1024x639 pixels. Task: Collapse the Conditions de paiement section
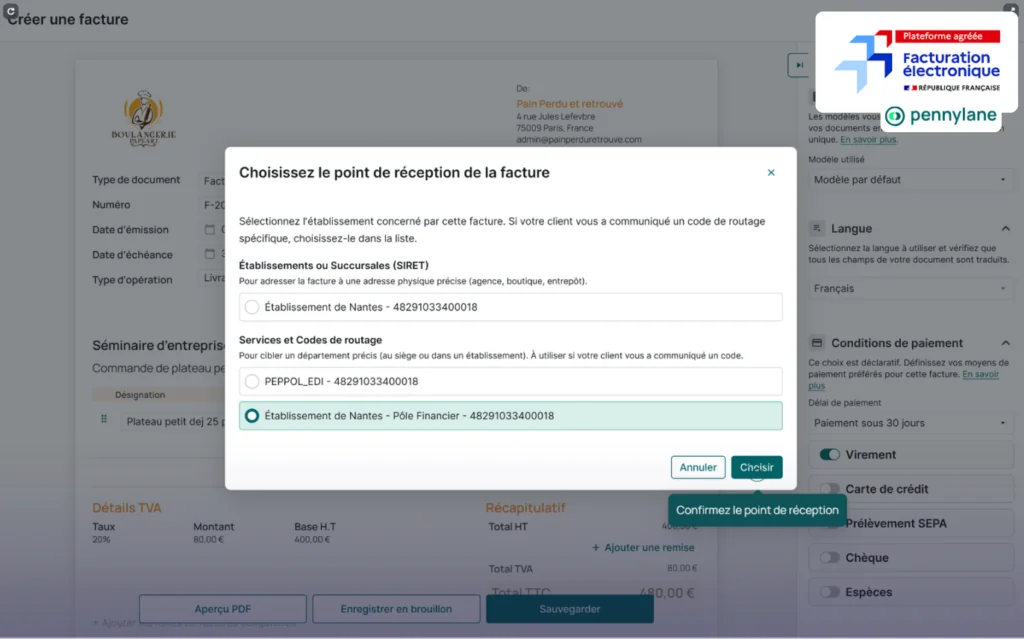point(1005,343)
